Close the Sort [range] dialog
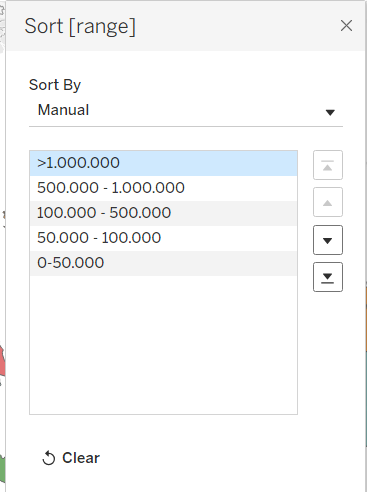Screen dimensions: 367x492 [346, 26]
